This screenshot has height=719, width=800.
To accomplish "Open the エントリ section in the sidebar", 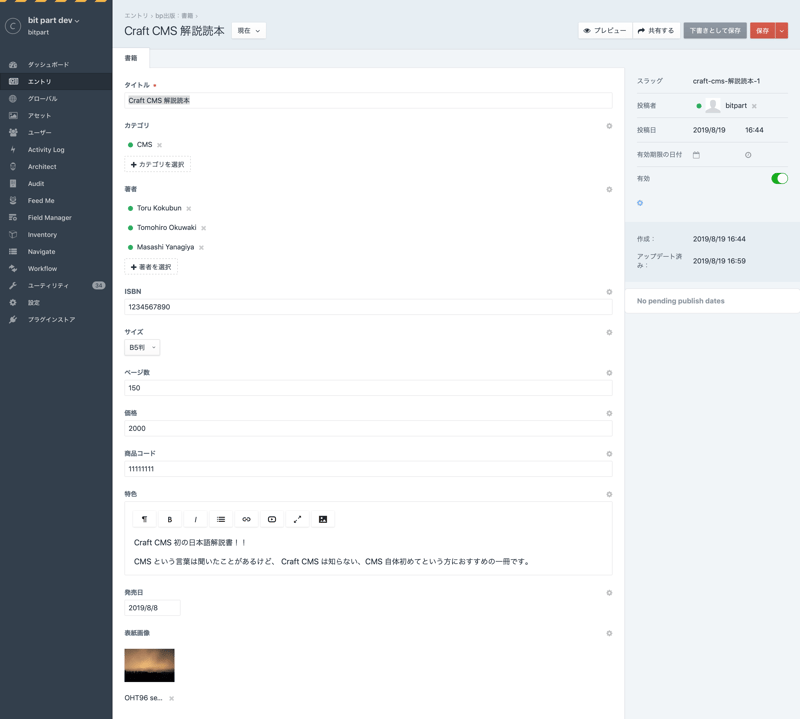I will pos(40,82).
